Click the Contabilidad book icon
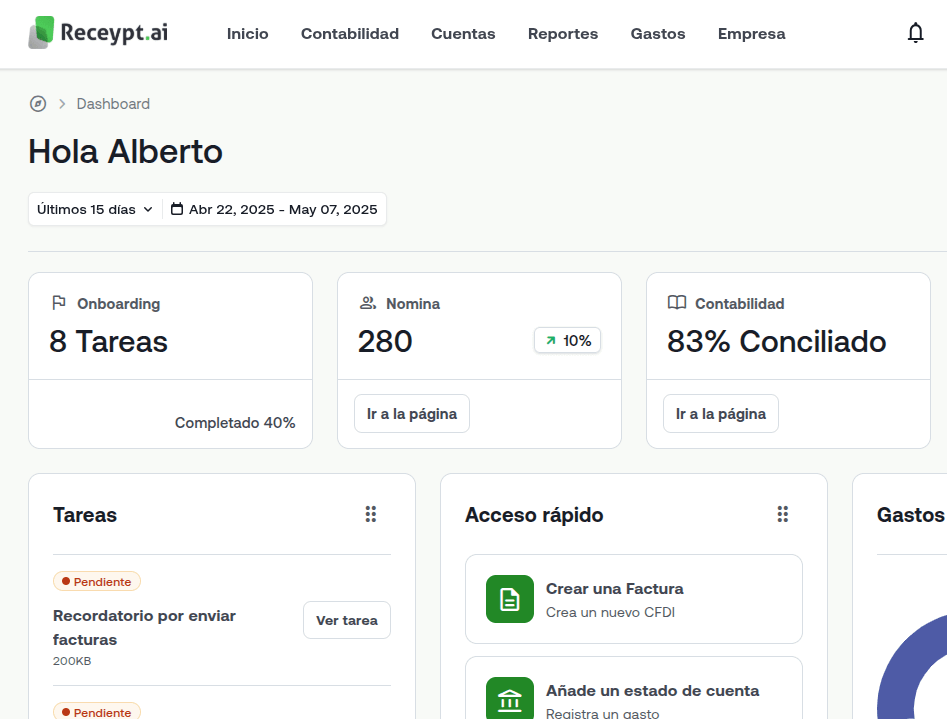This screenshot has height=719, width=947. click(676, 303)
